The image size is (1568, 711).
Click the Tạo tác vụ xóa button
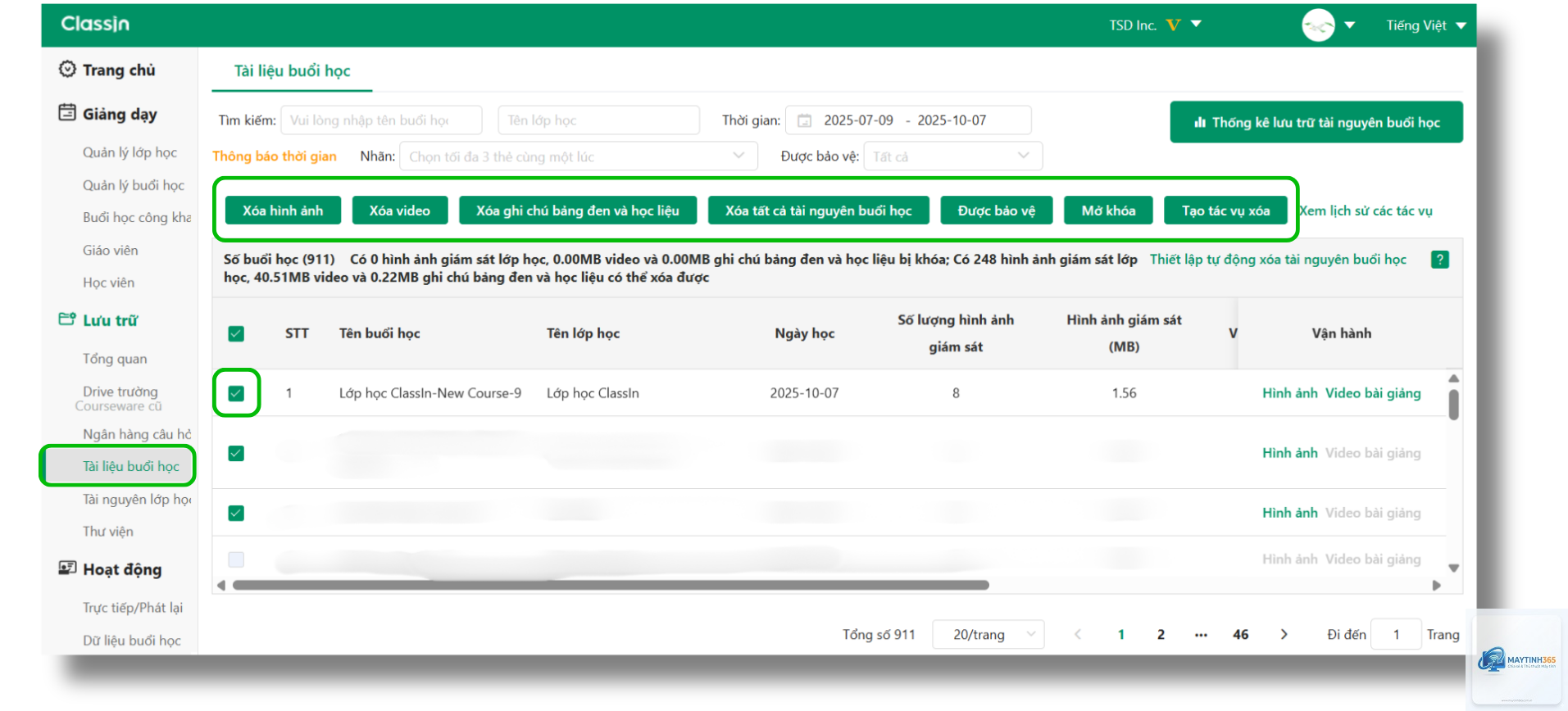pyautogui.click(x=1225, y=211)
